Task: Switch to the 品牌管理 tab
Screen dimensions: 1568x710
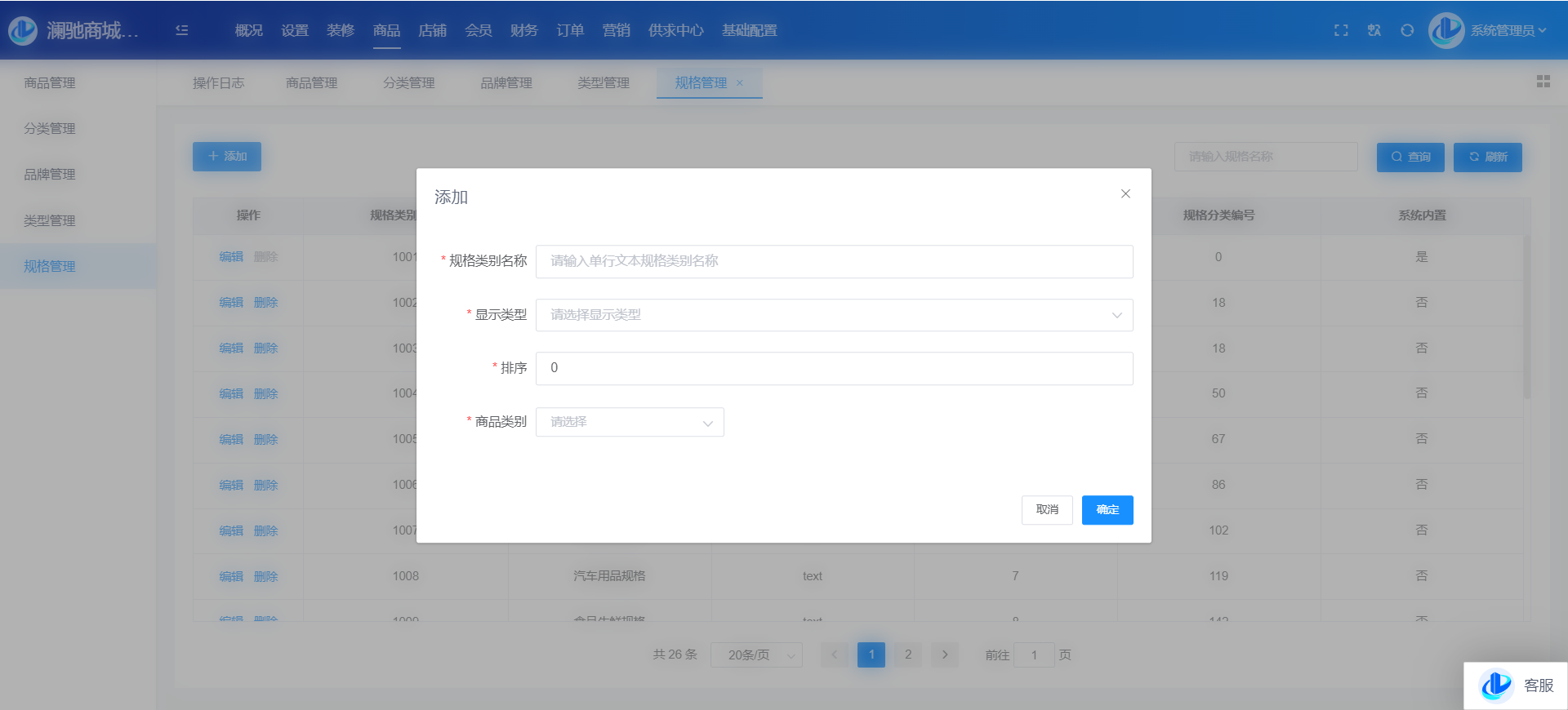Action: point(506,83)
